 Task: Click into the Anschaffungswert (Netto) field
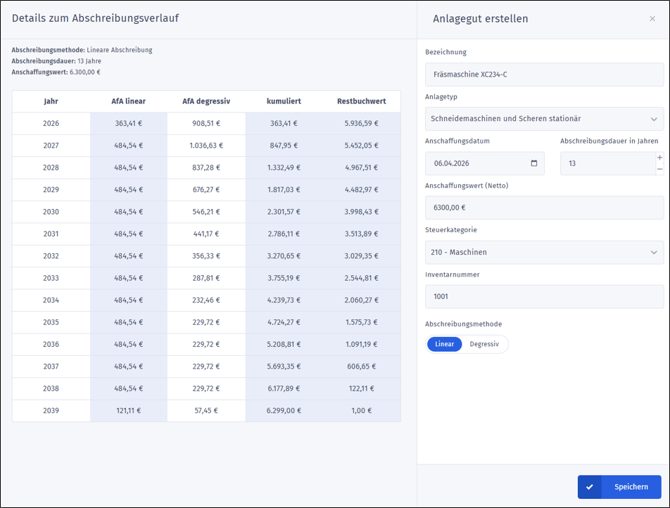click(x=543, y=208)
